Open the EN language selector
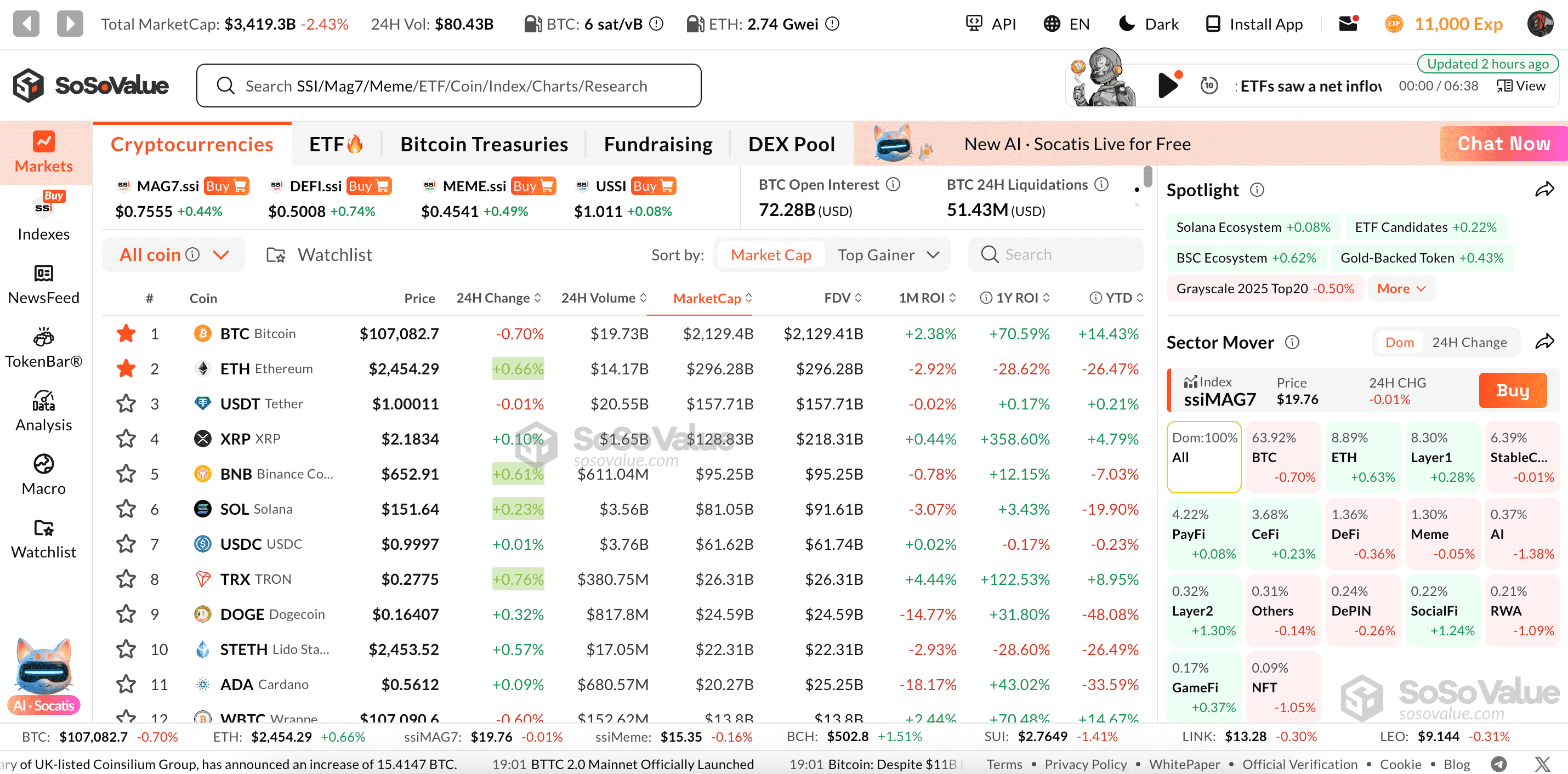1568x774 pixels. (1066, 24)
